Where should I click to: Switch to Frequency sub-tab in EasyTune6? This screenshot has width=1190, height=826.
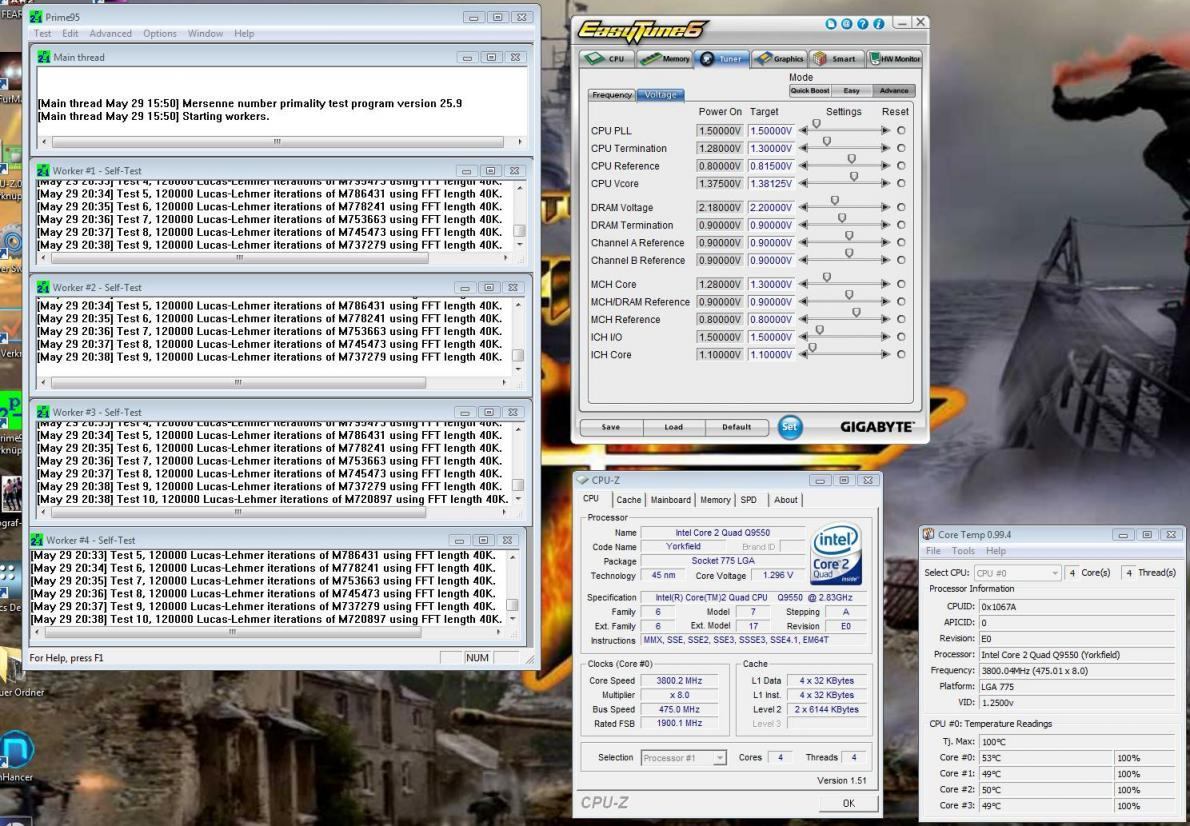[612, 95]
